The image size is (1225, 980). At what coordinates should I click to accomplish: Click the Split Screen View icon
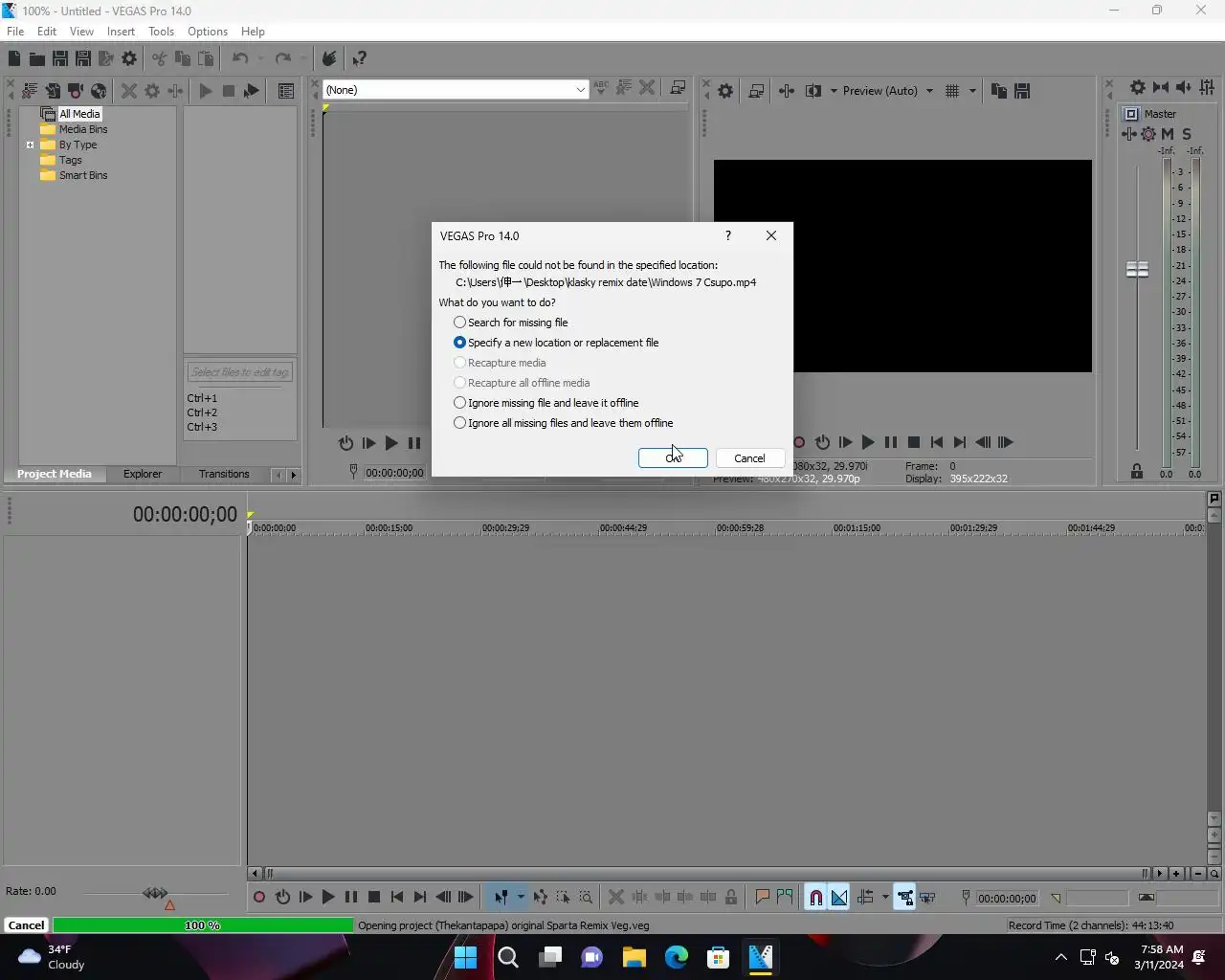pos(813,91)
